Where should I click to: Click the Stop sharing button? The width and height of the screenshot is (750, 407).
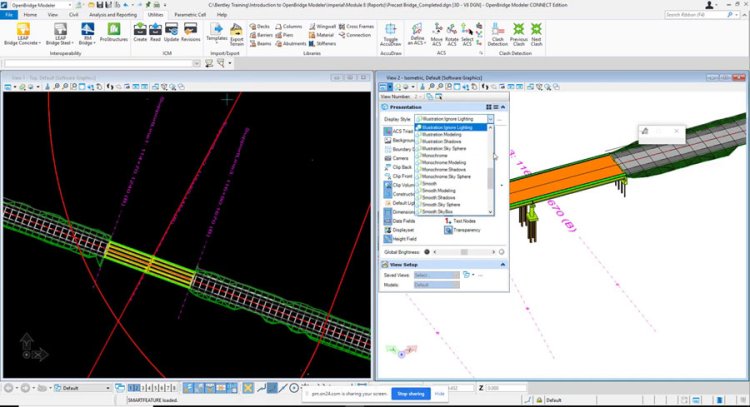[x=410, y=394]
